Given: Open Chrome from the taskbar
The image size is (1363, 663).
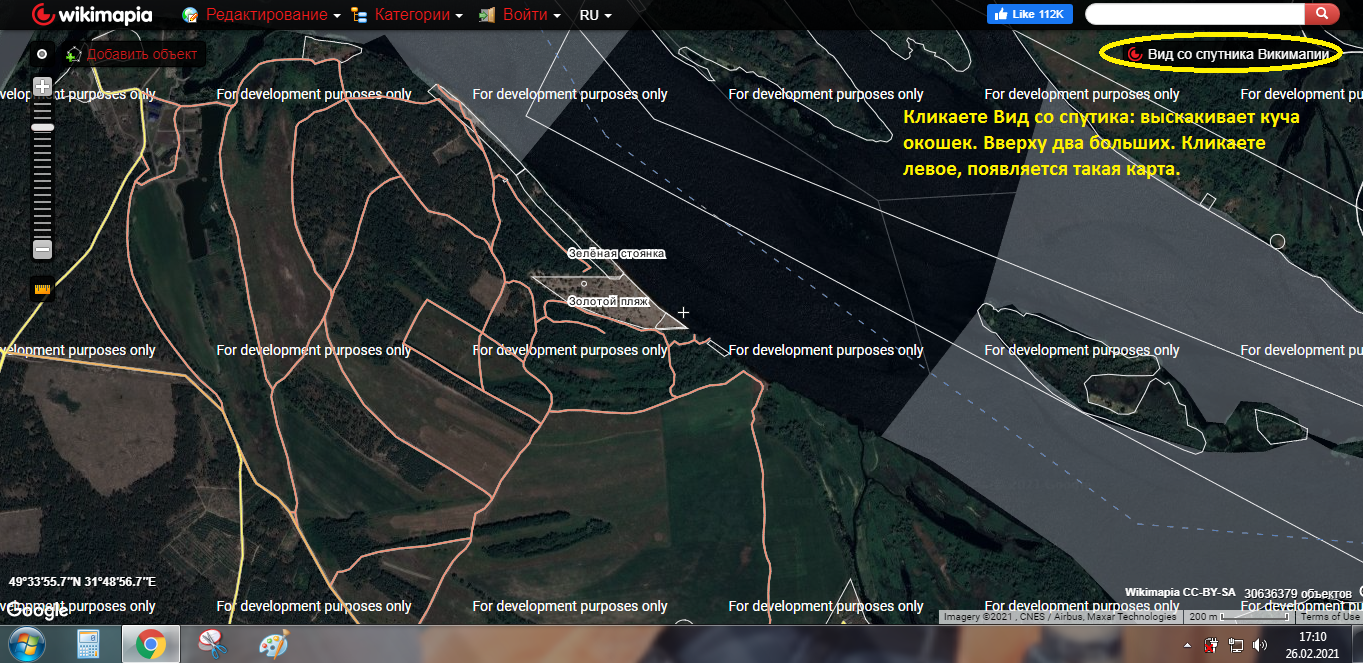Looking at the screenshot, I should click(x=151, y=645).
